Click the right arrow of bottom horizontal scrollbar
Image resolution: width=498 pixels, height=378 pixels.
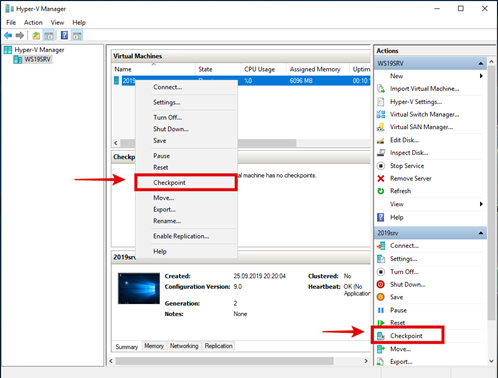click(366, 361)
